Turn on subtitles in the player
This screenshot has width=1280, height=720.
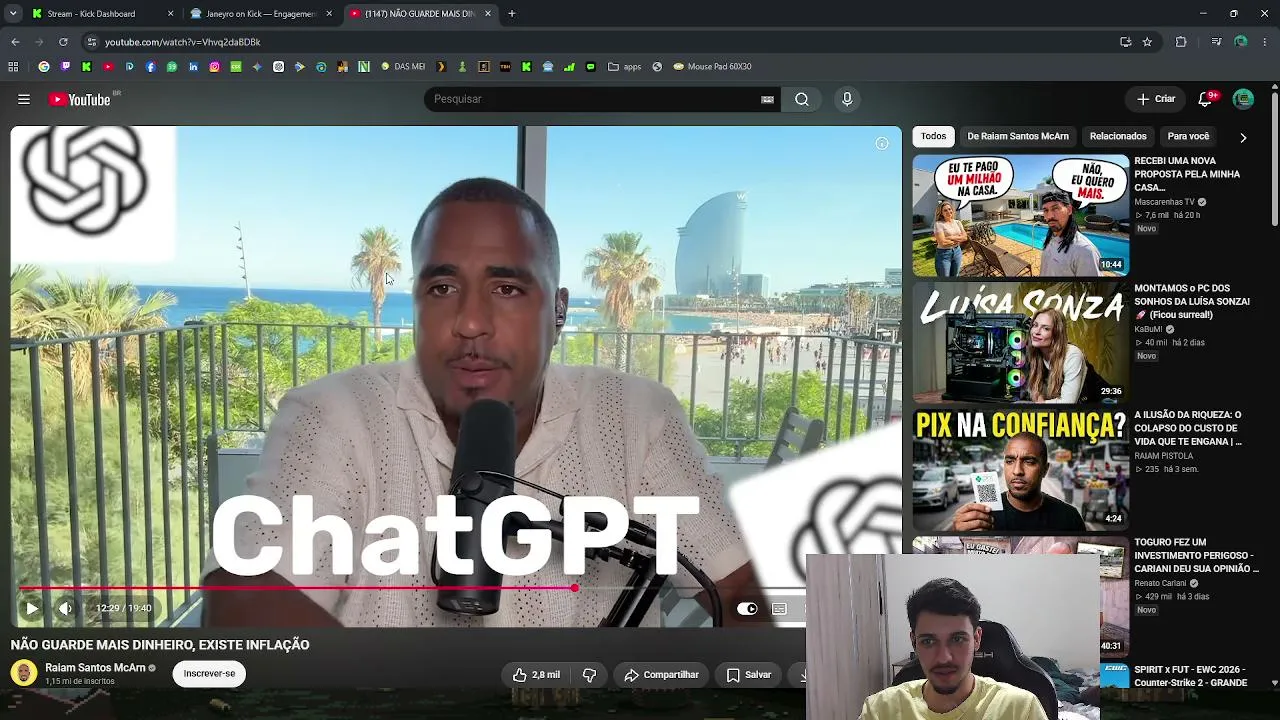click(x=780, y=608)
